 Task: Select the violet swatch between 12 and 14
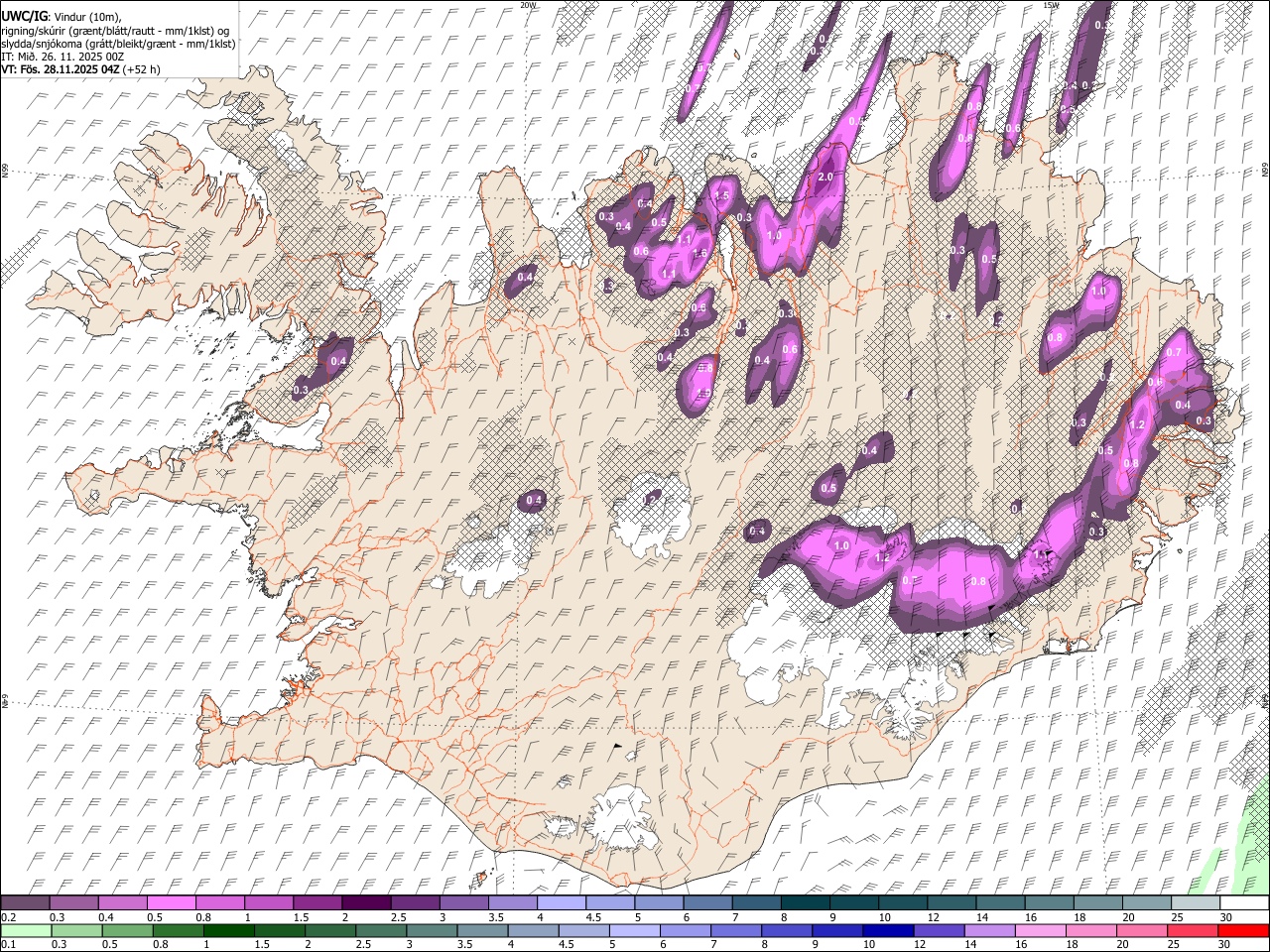(940, 930)
